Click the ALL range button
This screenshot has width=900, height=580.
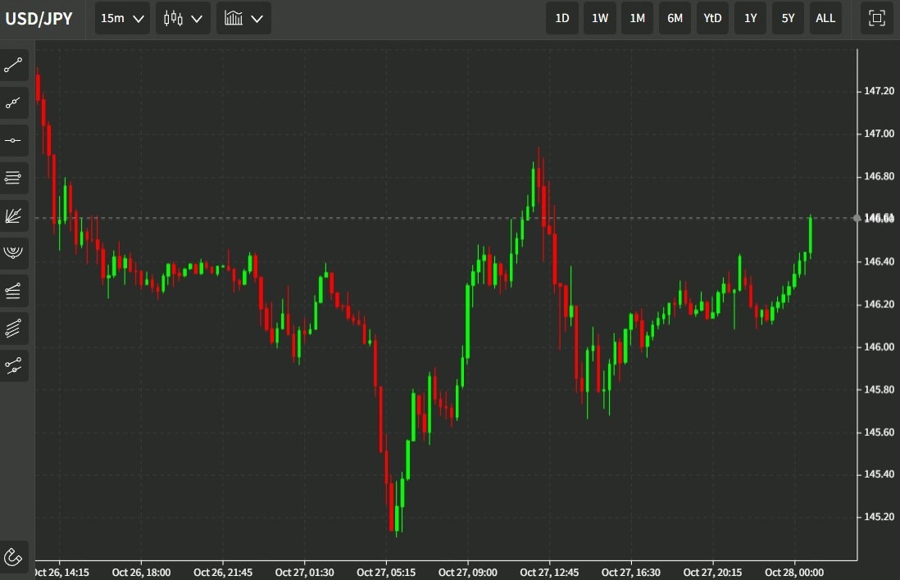coord(826,17)
